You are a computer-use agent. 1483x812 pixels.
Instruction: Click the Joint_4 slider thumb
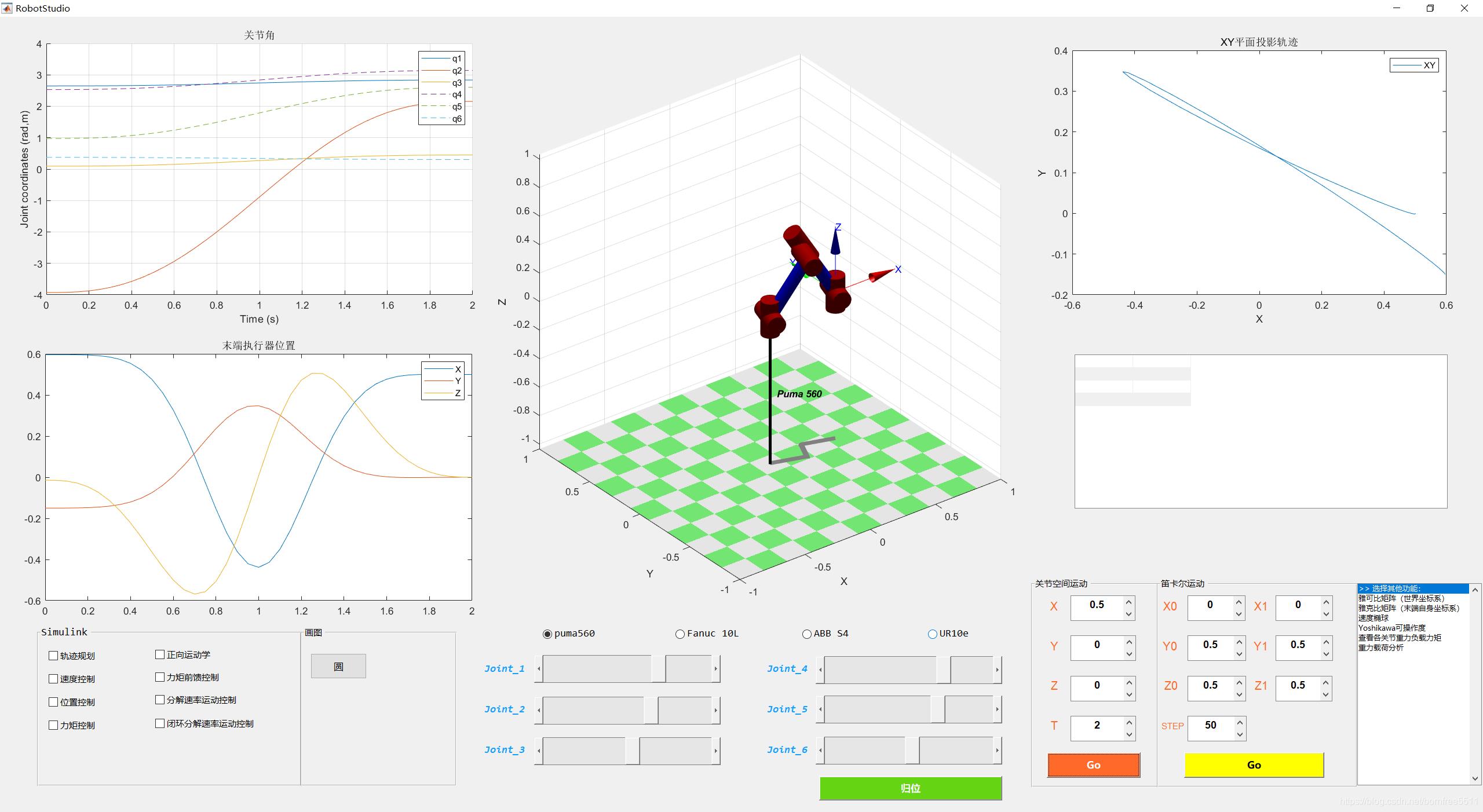[x=943, y=669]
